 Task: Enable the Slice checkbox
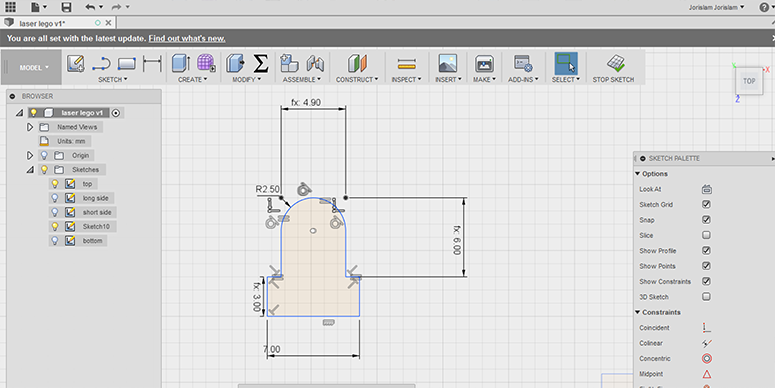tap(706, 235)
